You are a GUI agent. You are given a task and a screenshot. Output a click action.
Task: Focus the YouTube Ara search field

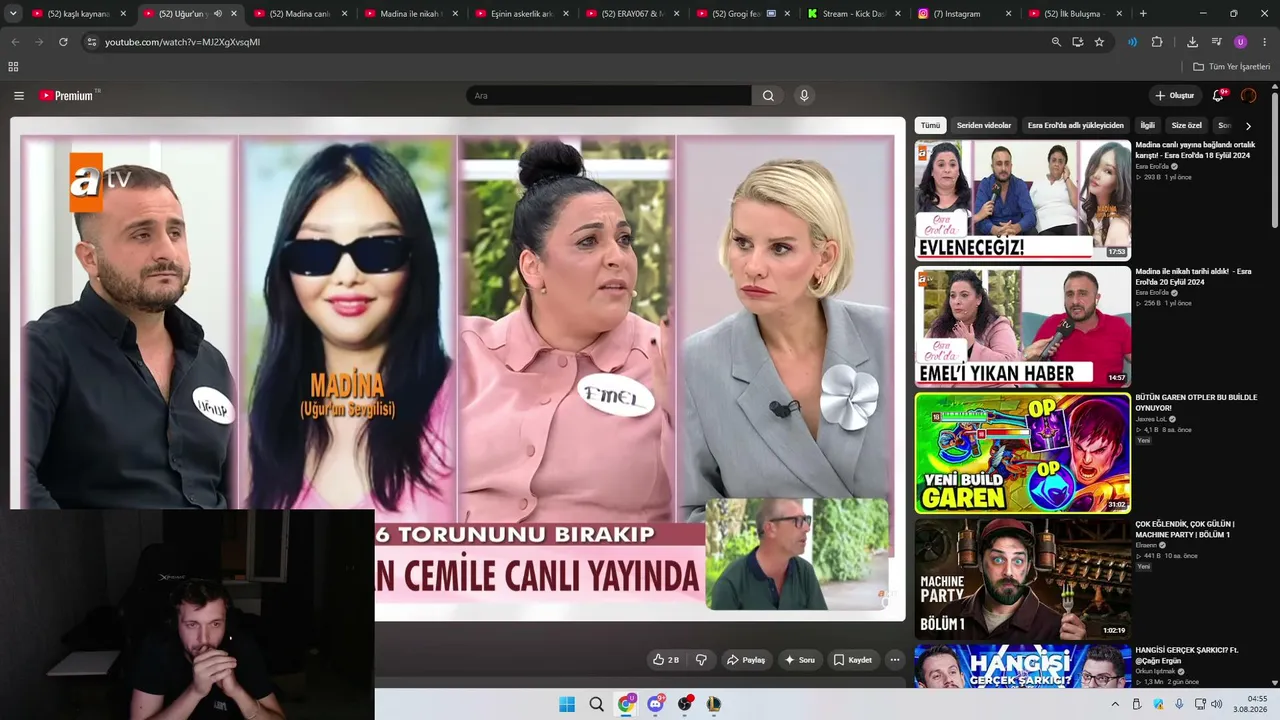(609, 96)
